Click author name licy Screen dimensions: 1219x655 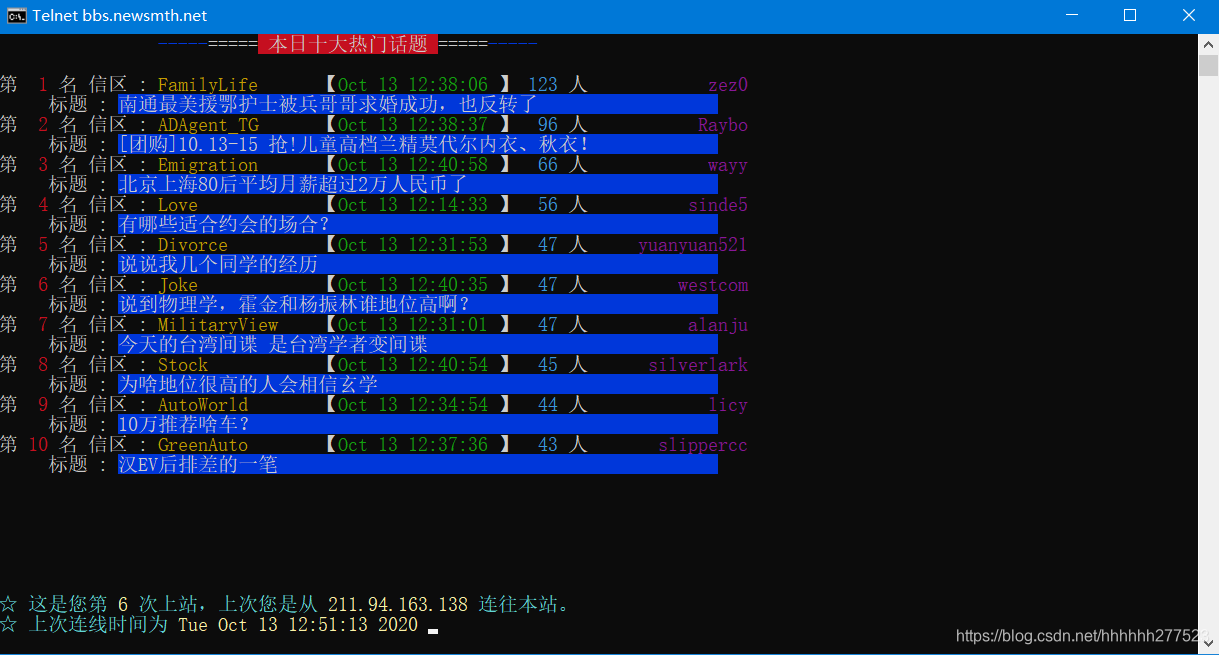[728, 405]
